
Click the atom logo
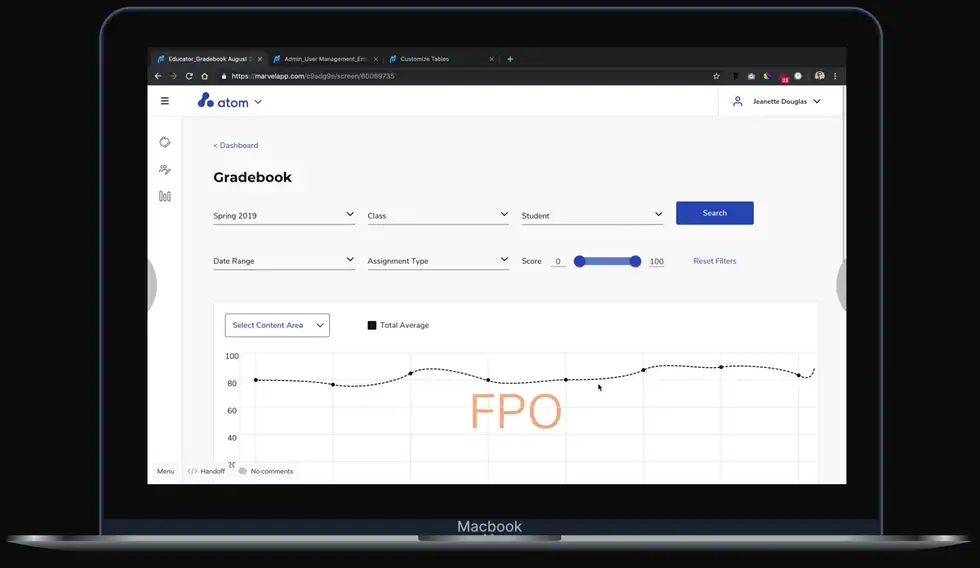[223, 101]
